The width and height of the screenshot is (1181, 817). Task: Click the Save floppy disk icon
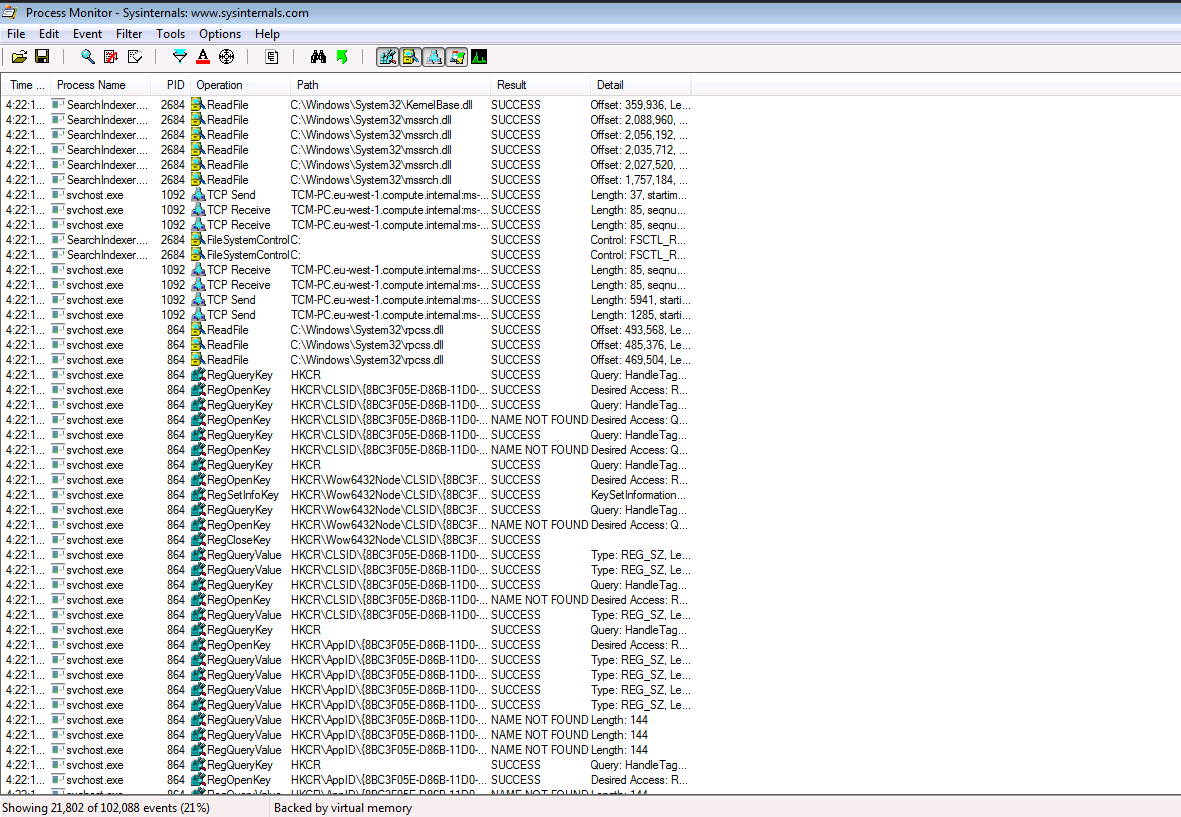tap(42, 57)
